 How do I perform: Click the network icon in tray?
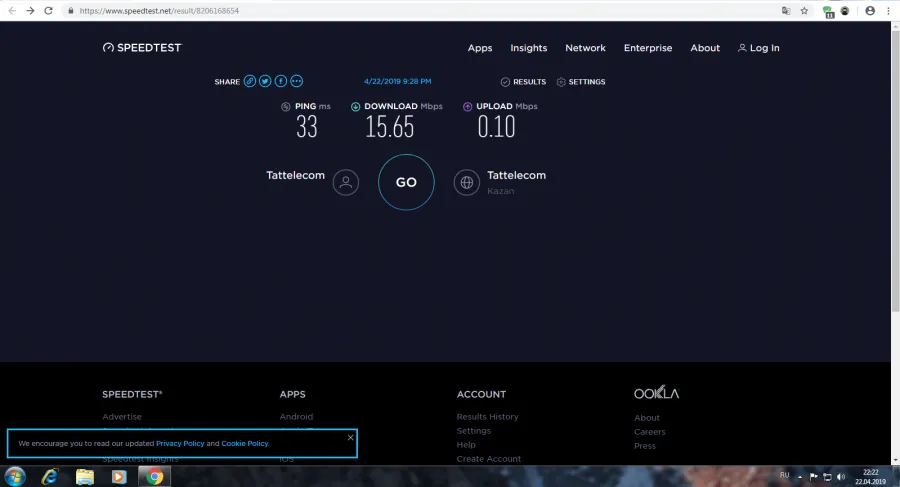coord(827,477)
